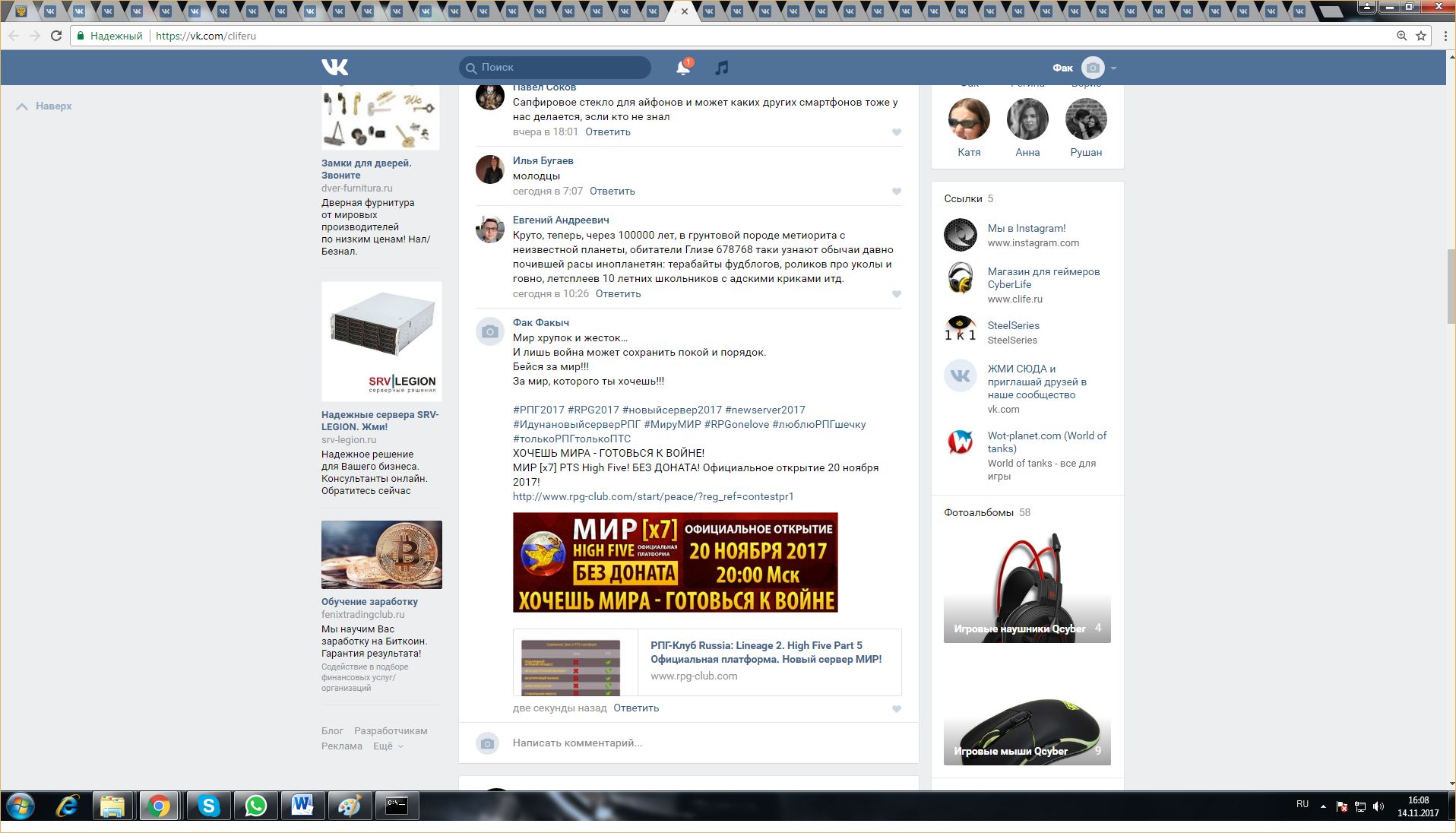Open Рушан's avatar

pos(1086,119)
